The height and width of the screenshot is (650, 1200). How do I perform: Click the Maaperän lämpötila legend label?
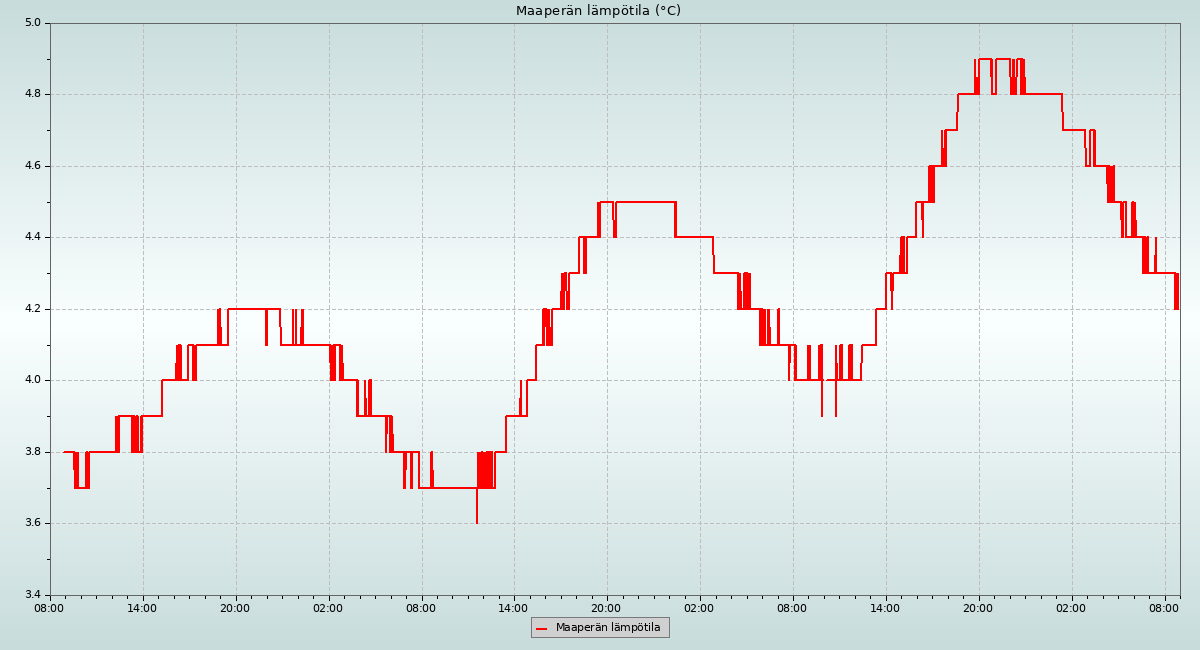point(608,628)
